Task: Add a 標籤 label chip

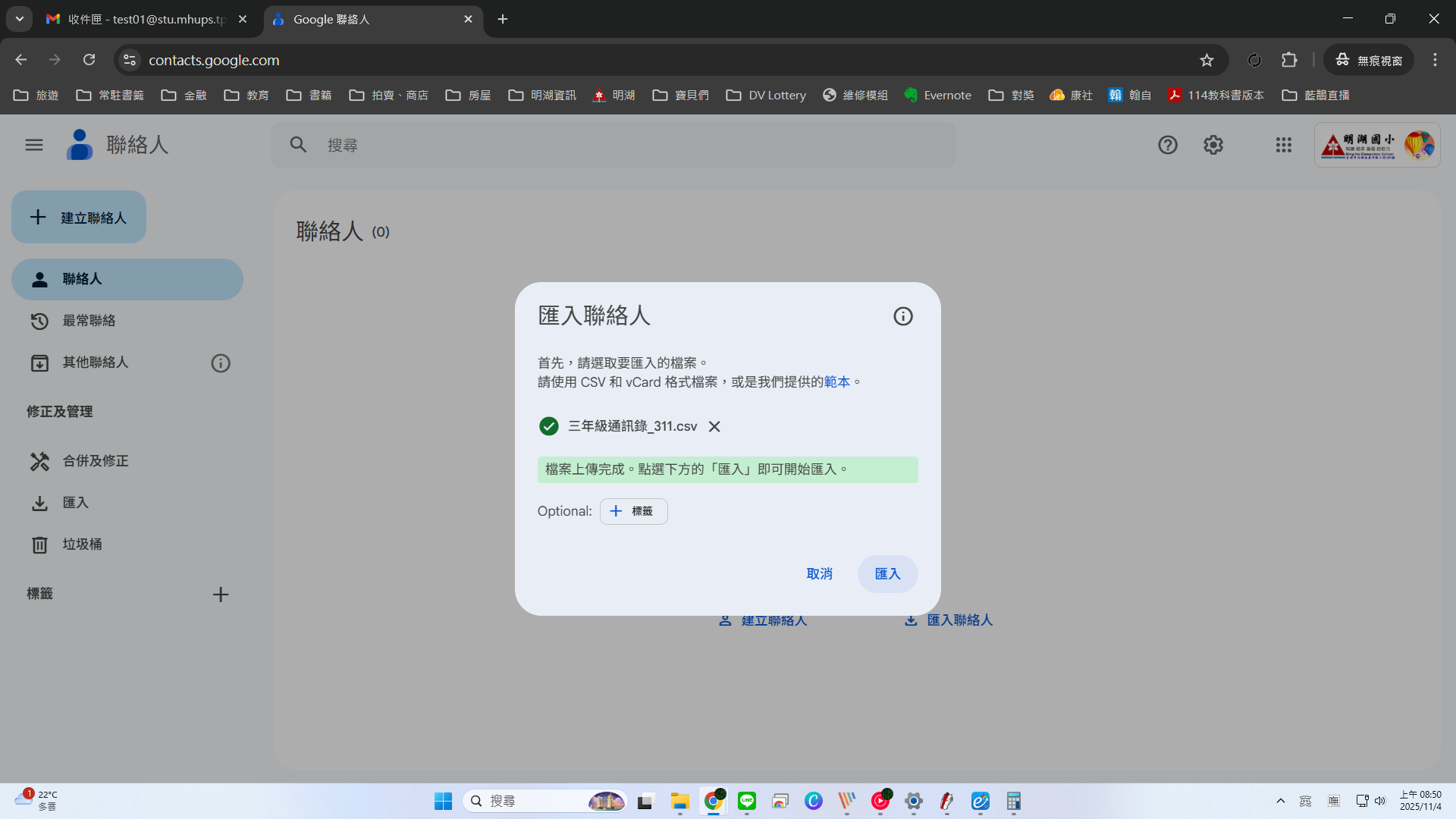Action: (x=633, y=511)
